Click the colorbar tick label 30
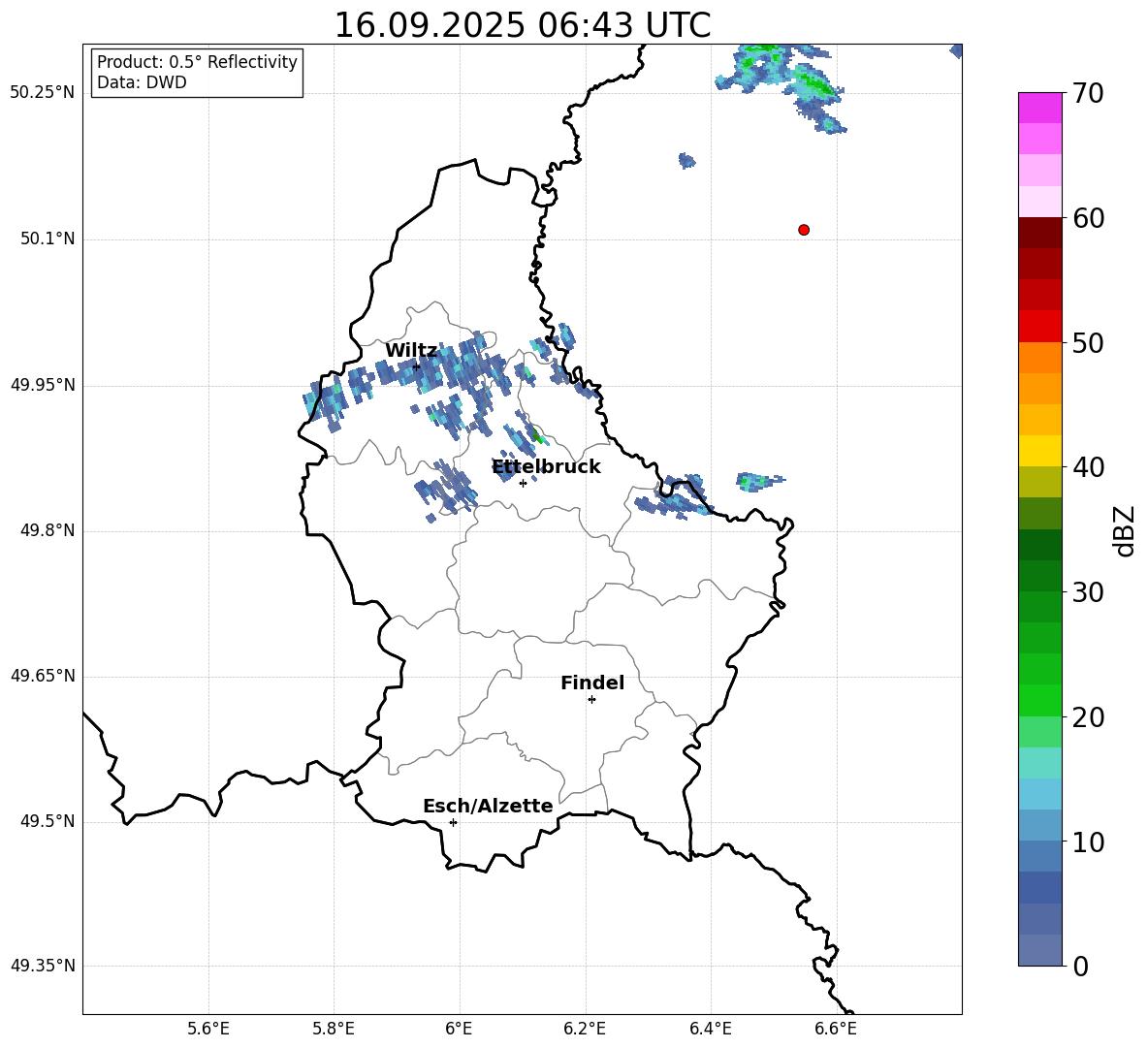1148x1048 pixels. (x=1088, y=592)
